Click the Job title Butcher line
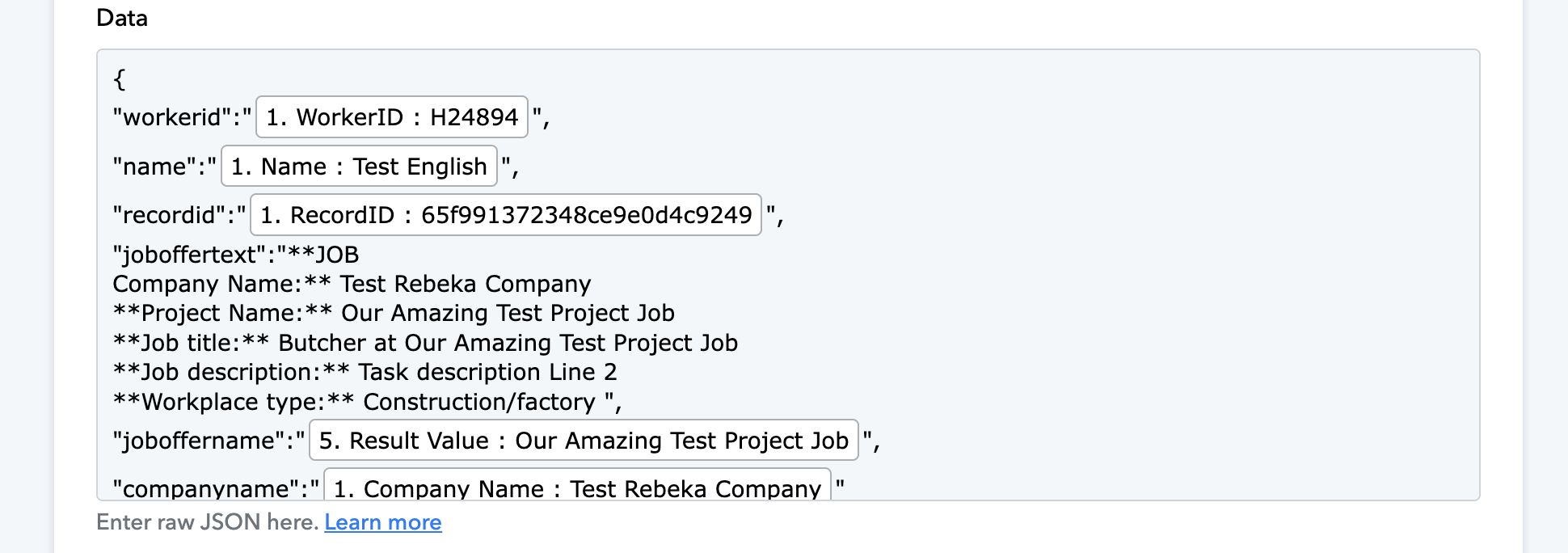The height and width of the screenshot is (553, 1568). click(x=425, y=343)
